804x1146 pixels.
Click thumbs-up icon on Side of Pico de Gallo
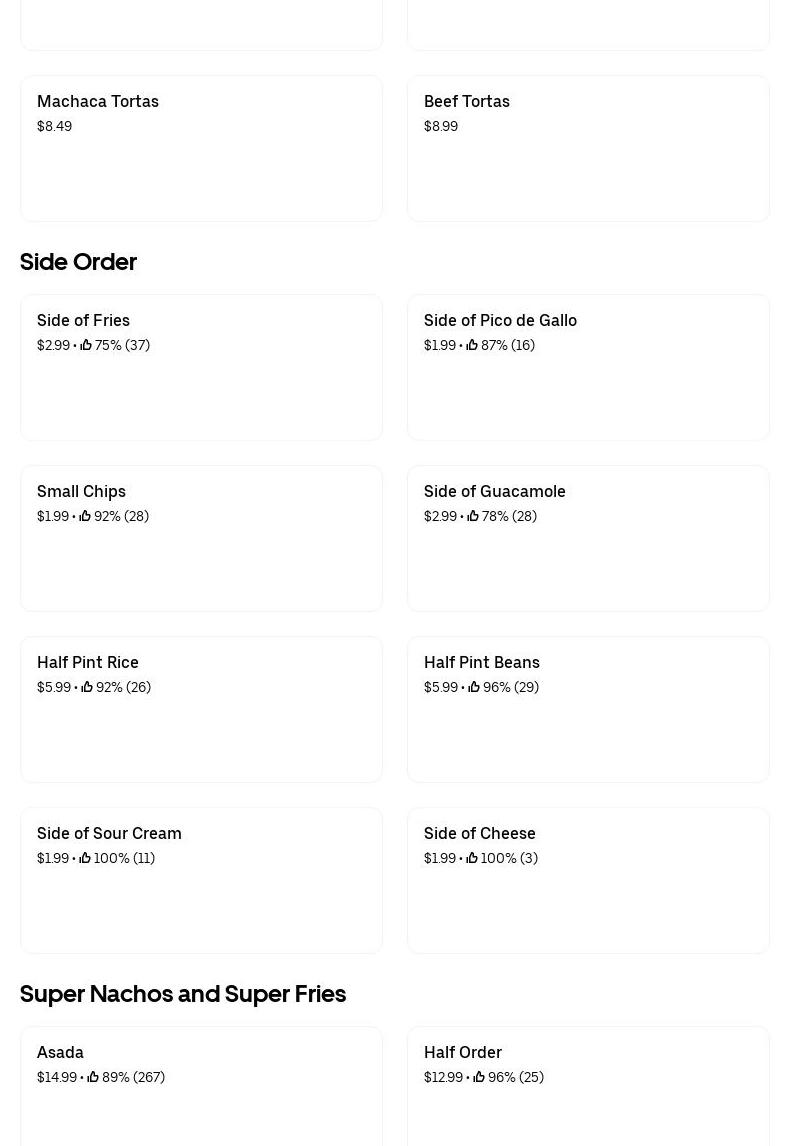point(472,345)
